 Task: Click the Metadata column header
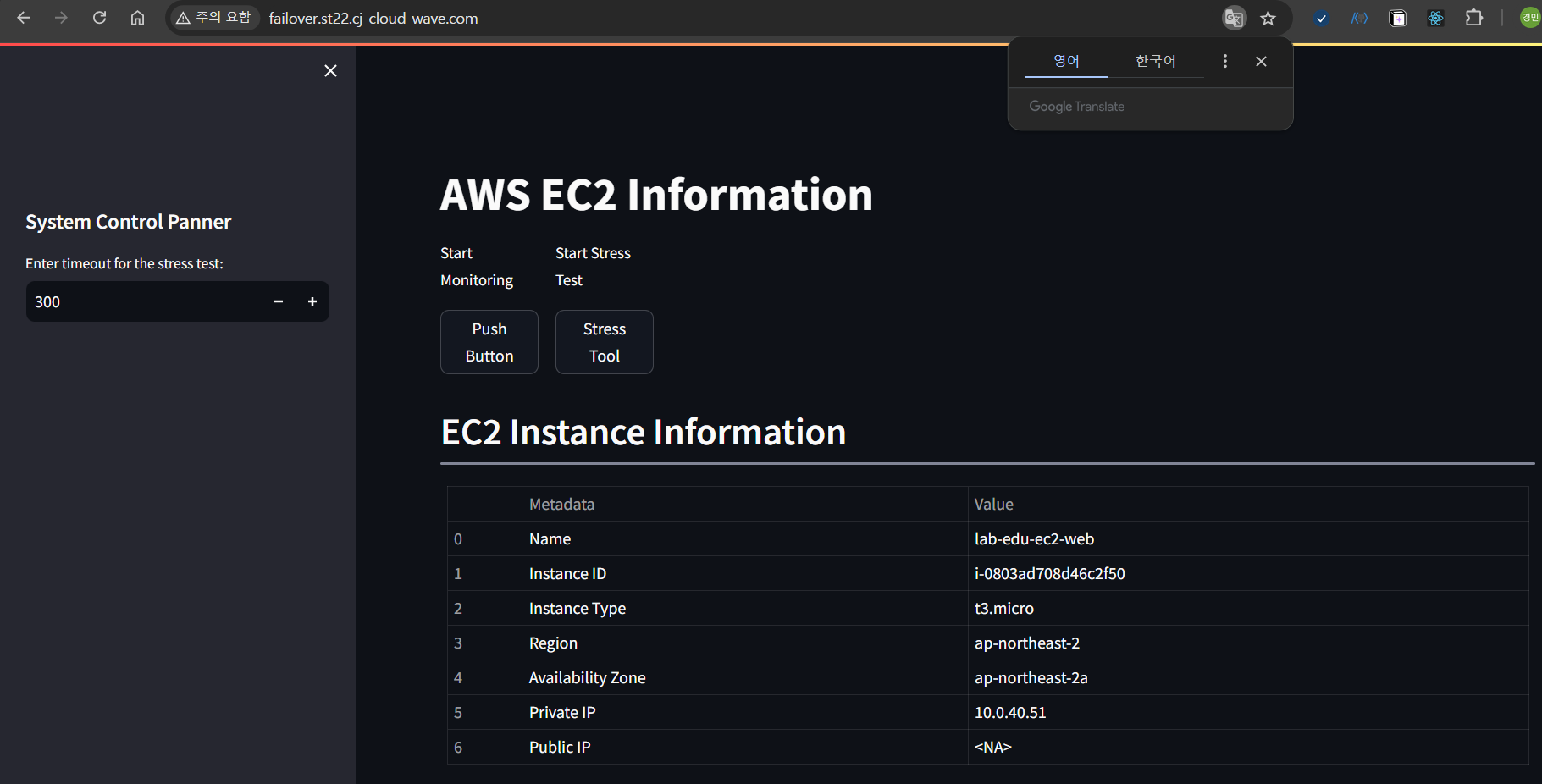745,504
